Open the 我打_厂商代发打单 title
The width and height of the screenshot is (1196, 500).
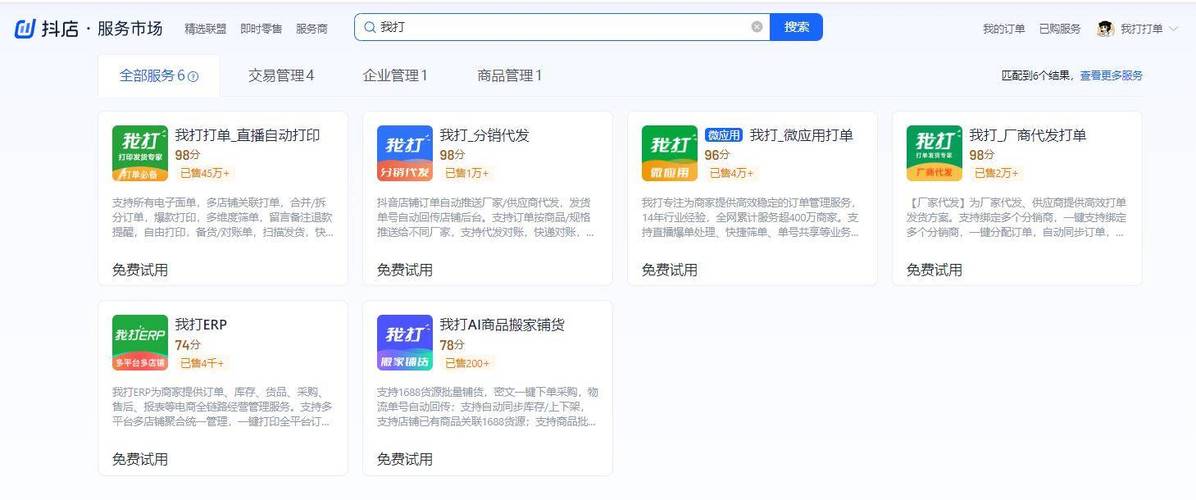(1027, 136)
